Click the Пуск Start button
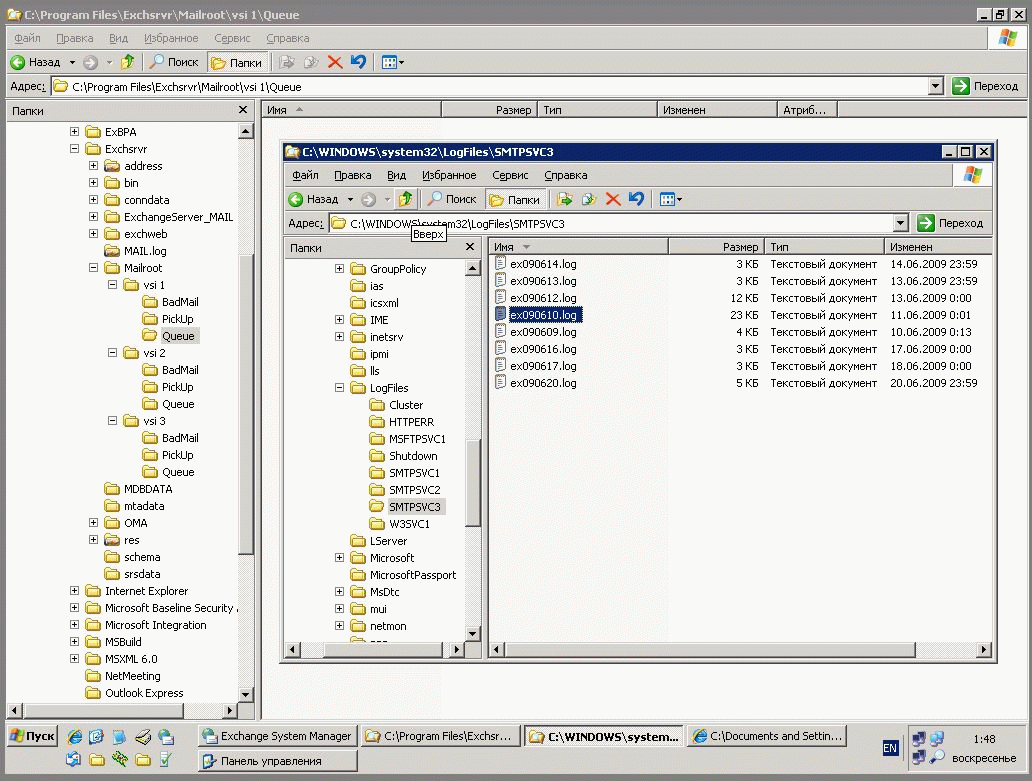 click(32, 736)
